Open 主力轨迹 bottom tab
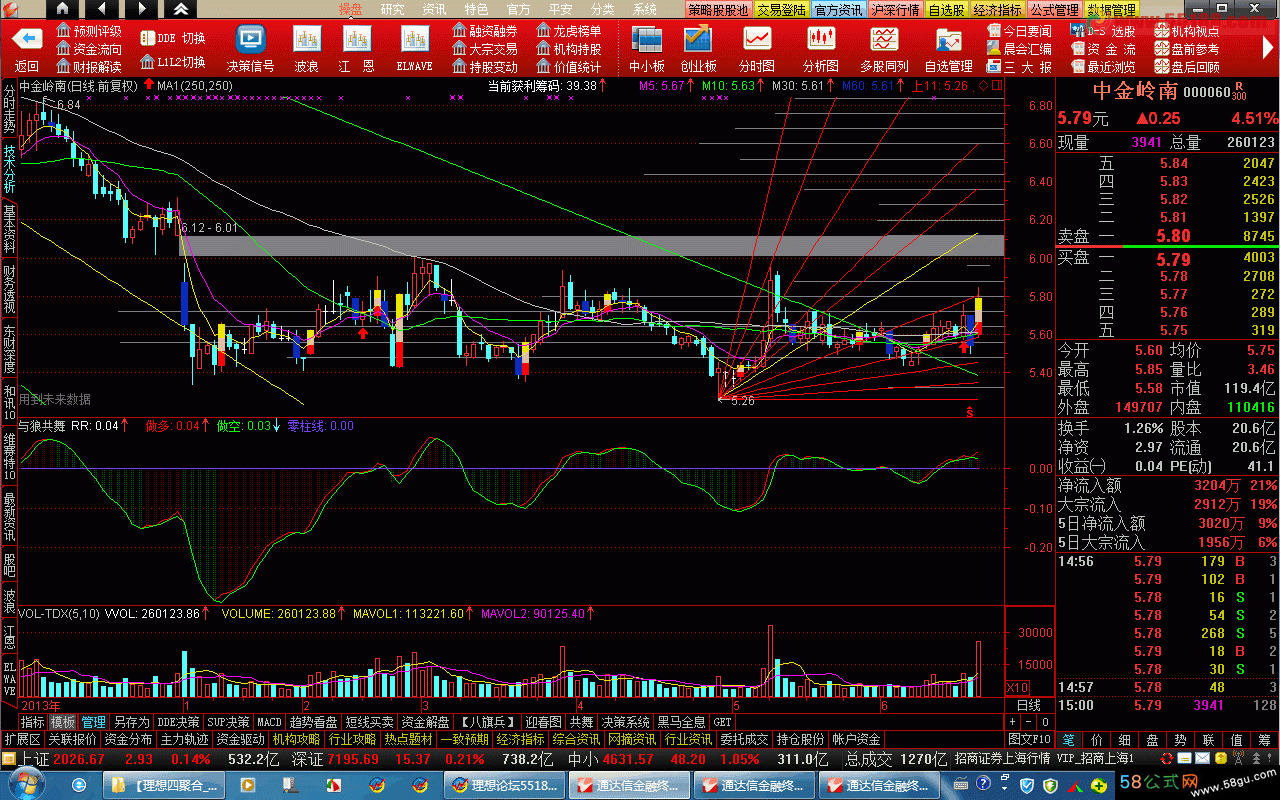 pyautogui.click(x=185, y=739)
